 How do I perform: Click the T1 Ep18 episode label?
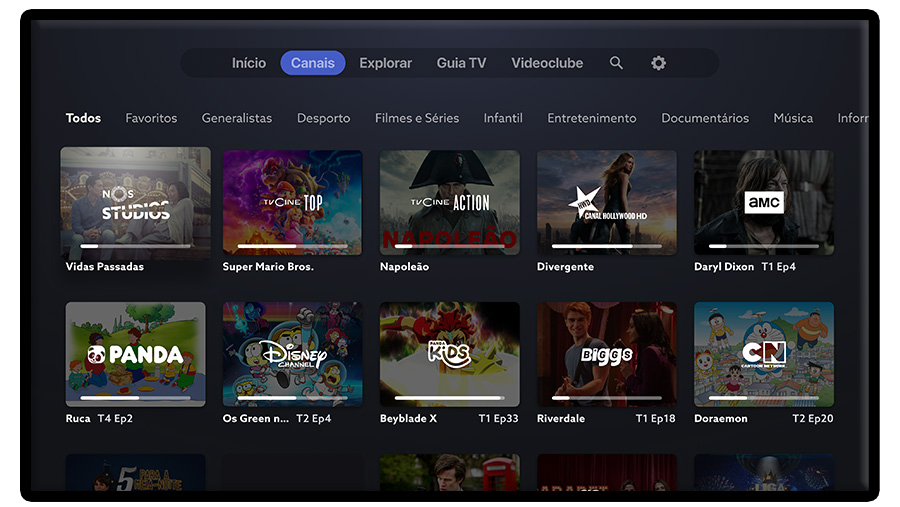click(655, 419)
